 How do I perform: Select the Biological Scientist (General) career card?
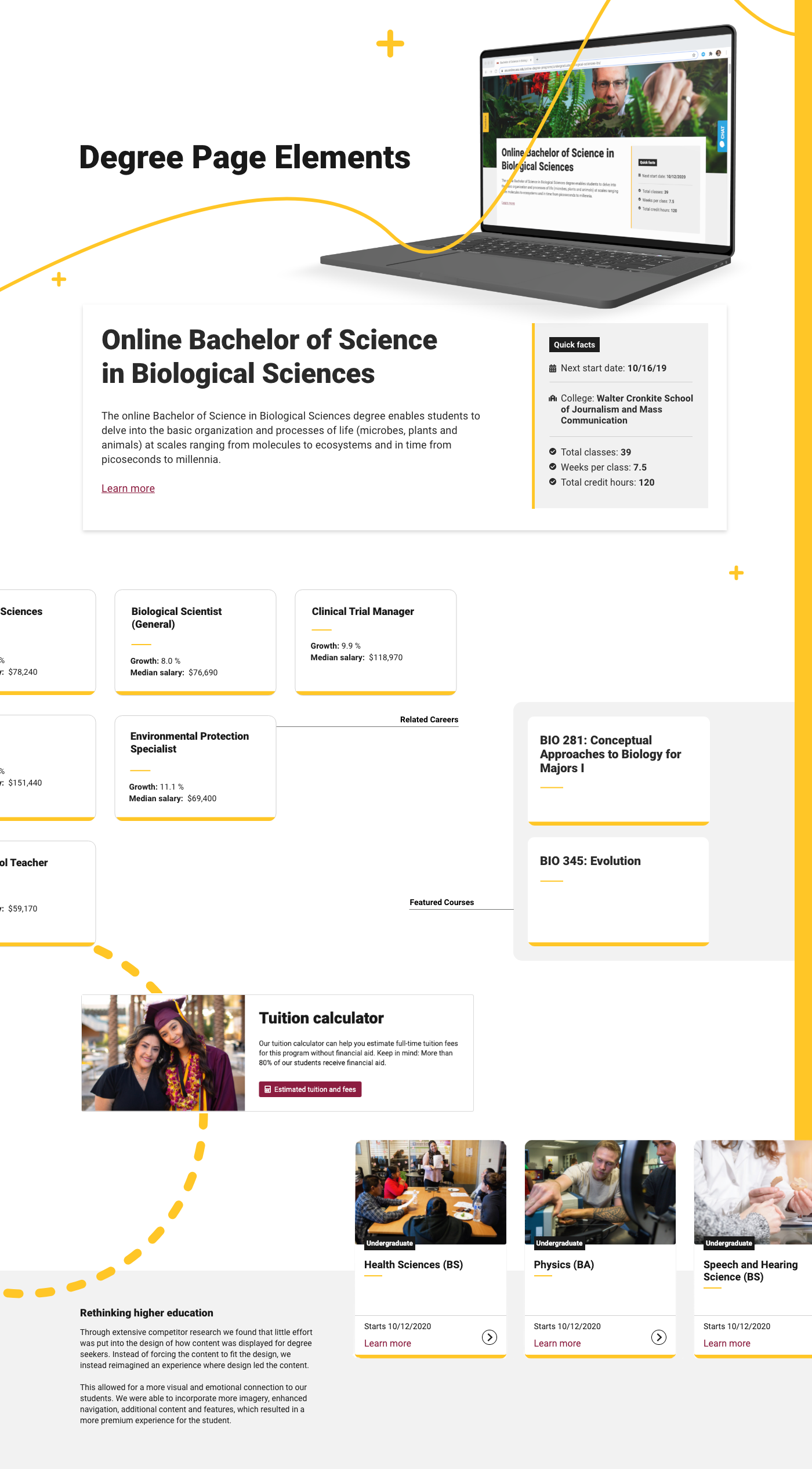(195, 641)
